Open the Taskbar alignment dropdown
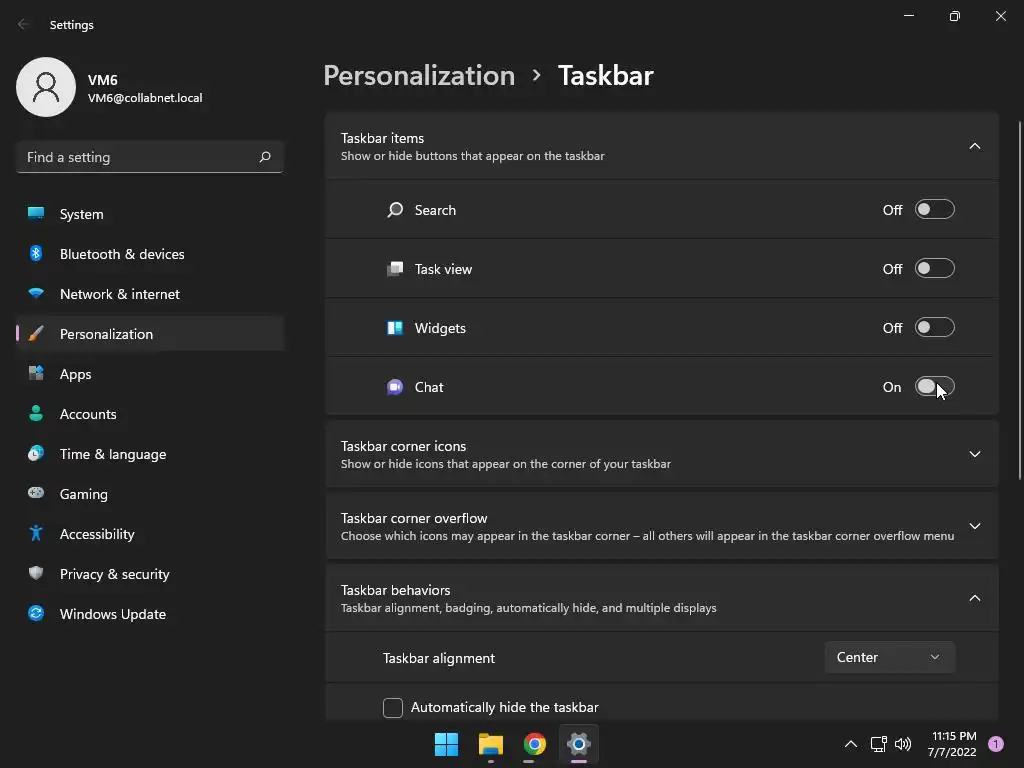 coord(889,657)
